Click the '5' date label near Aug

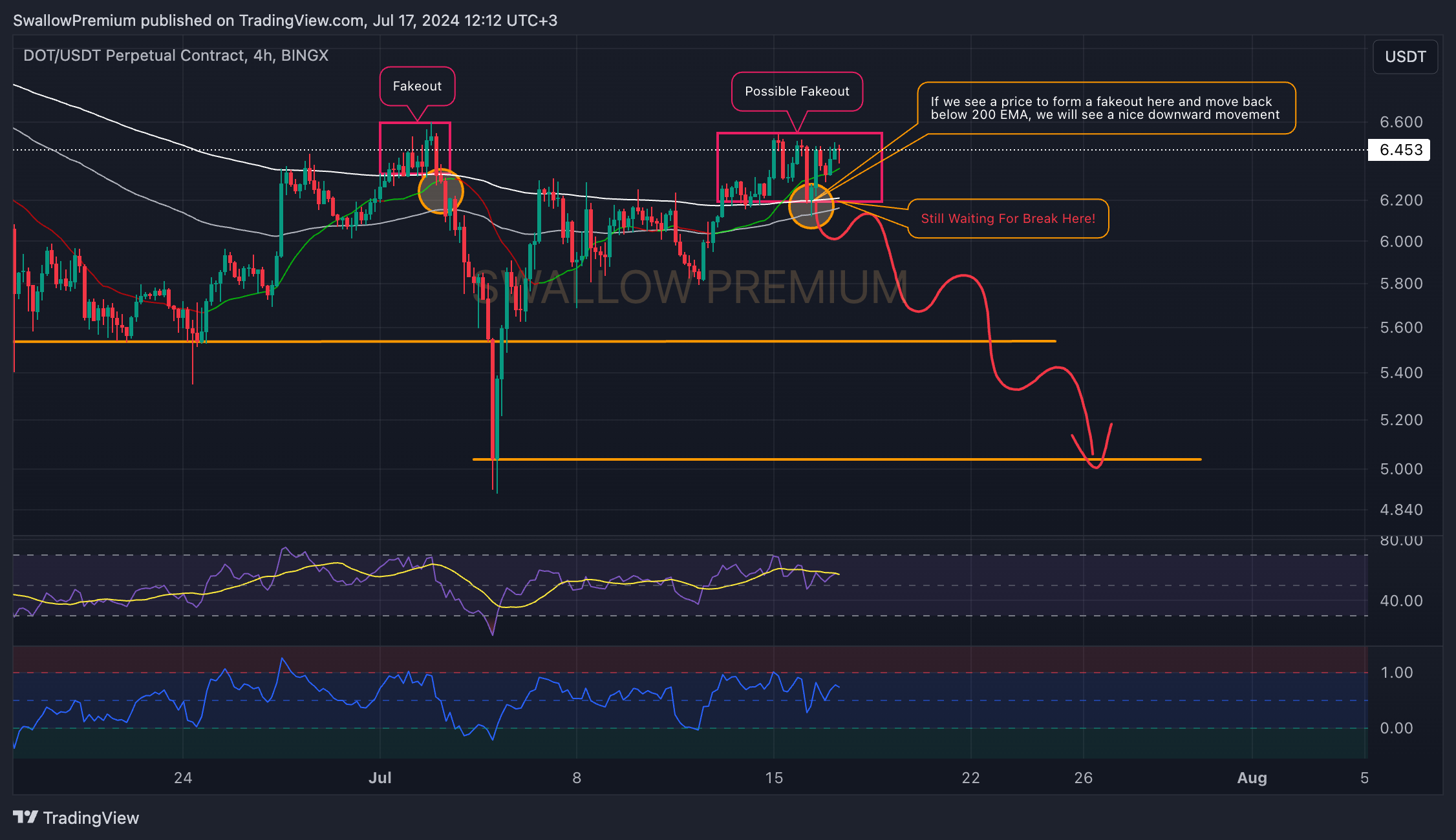tap(1364, 778)
